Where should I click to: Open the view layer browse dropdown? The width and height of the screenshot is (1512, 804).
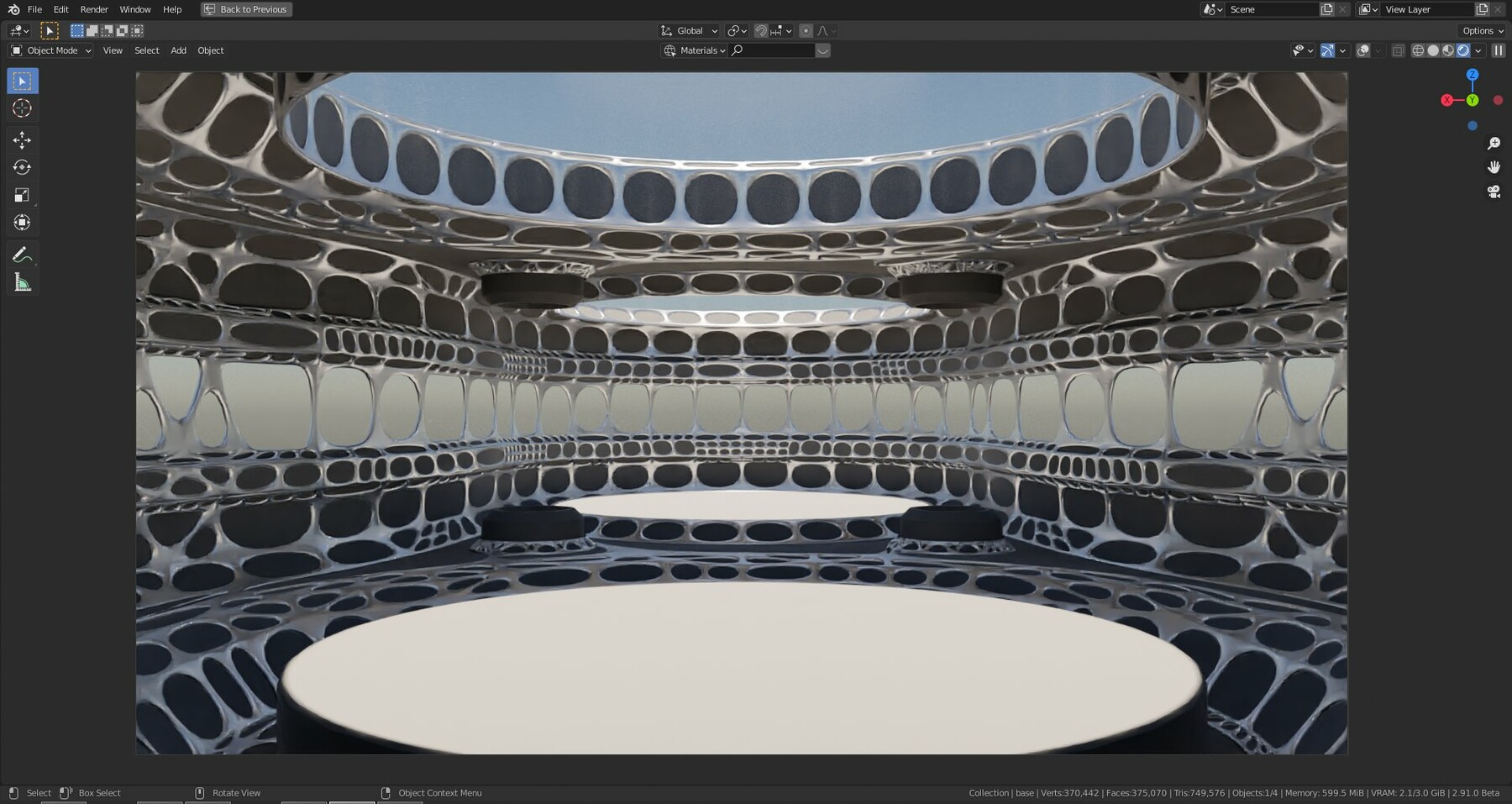coord(1368,9)
